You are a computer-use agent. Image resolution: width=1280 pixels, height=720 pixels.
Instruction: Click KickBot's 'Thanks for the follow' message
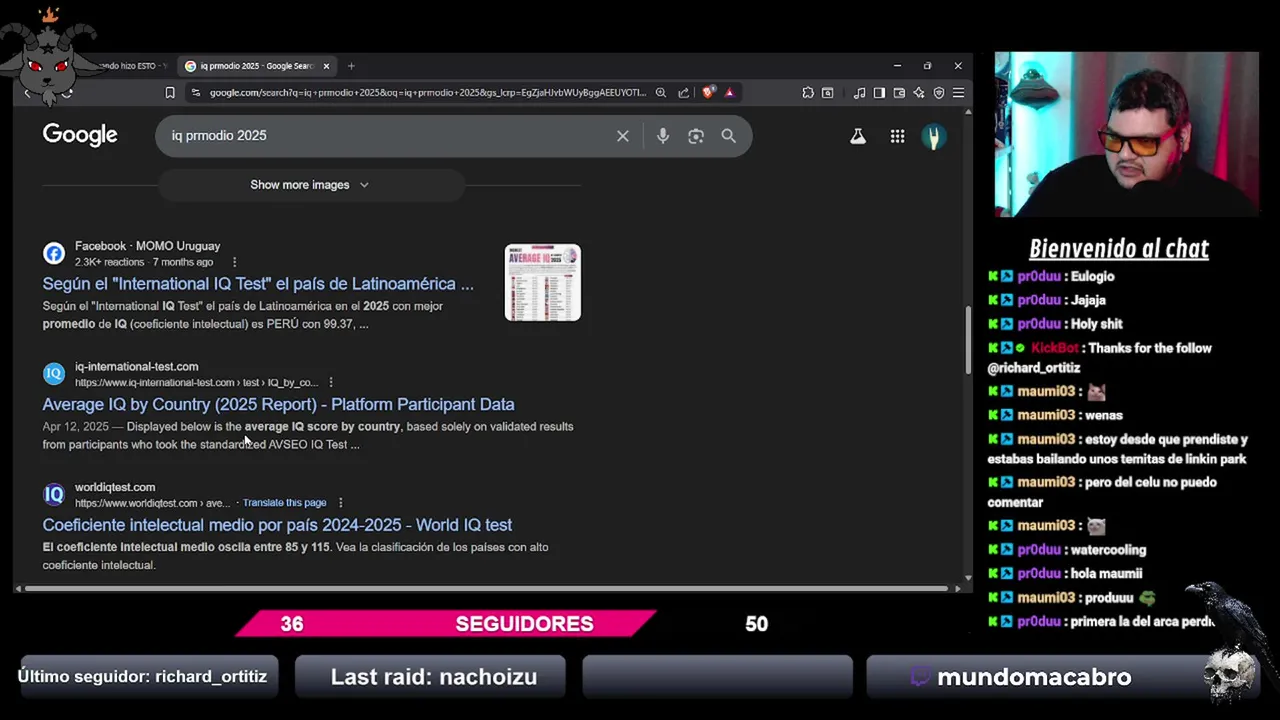[x=1099, y=358]
